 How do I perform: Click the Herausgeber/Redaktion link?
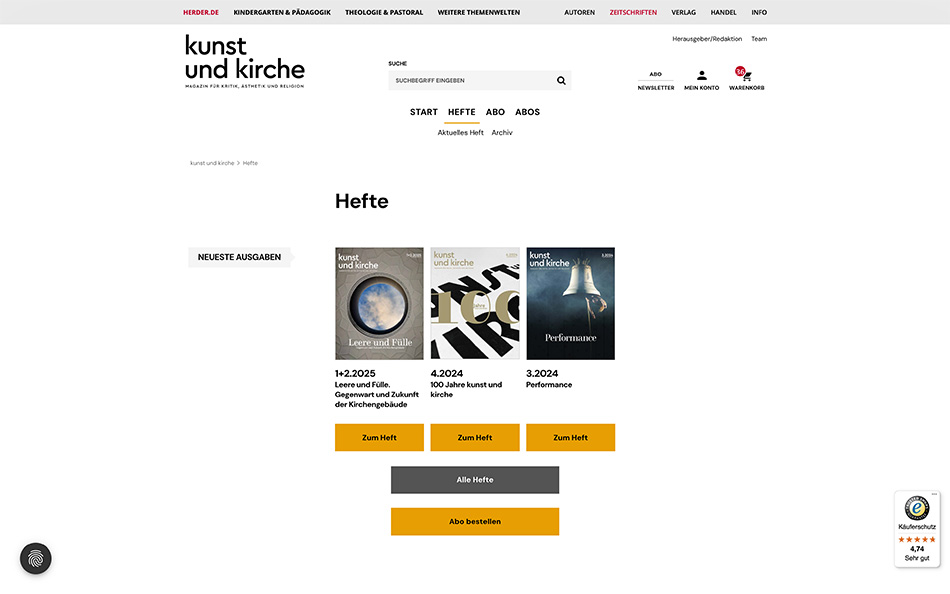707,39
